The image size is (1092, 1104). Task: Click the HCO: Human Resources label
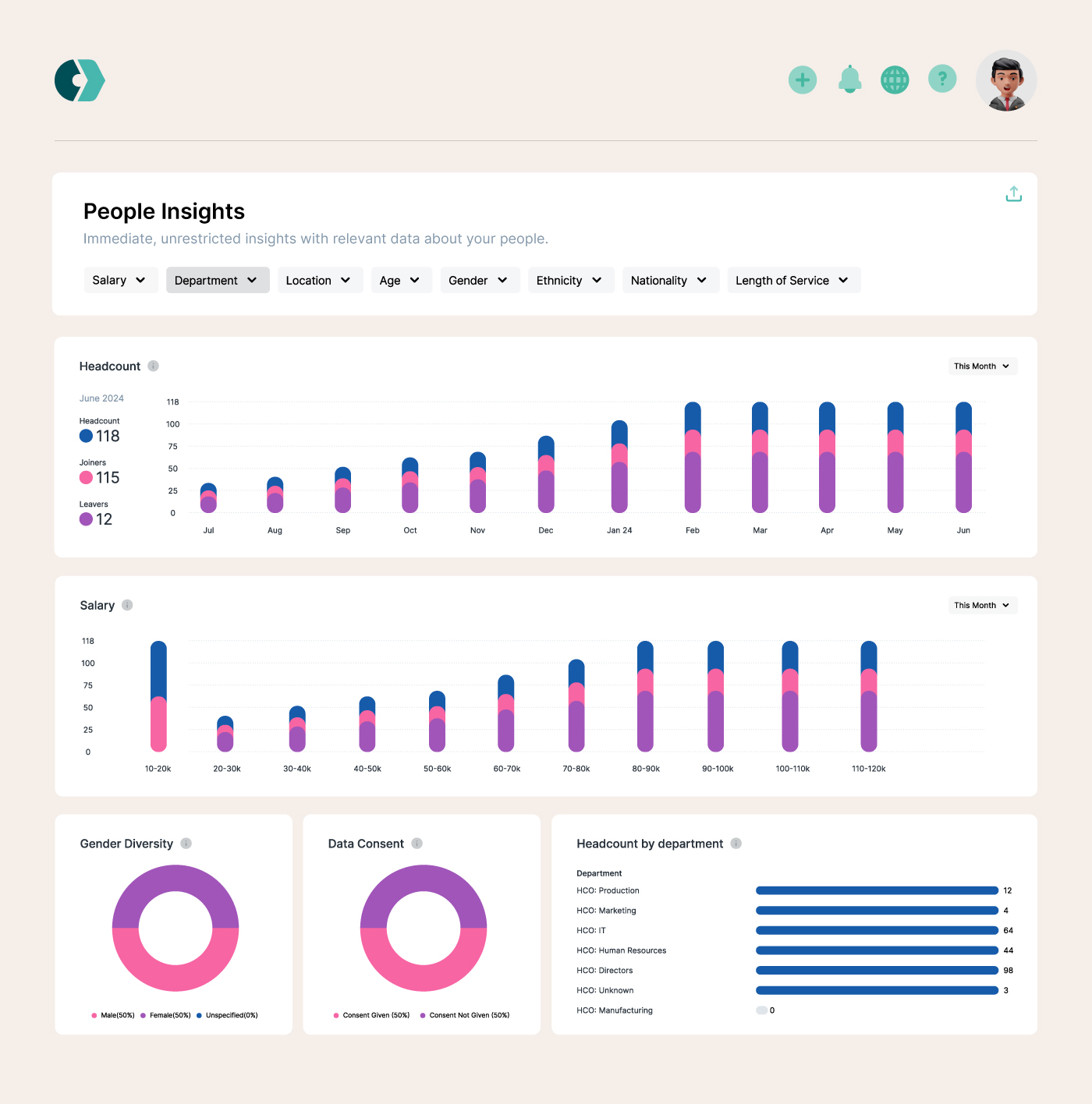622,950
